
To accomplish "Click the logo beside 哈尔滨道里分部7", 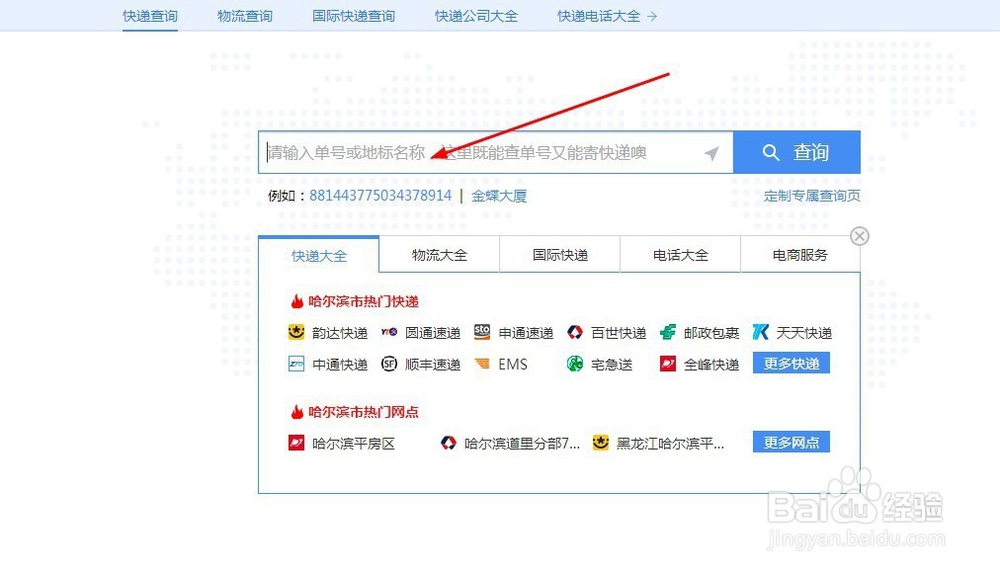I will (448, 443).
